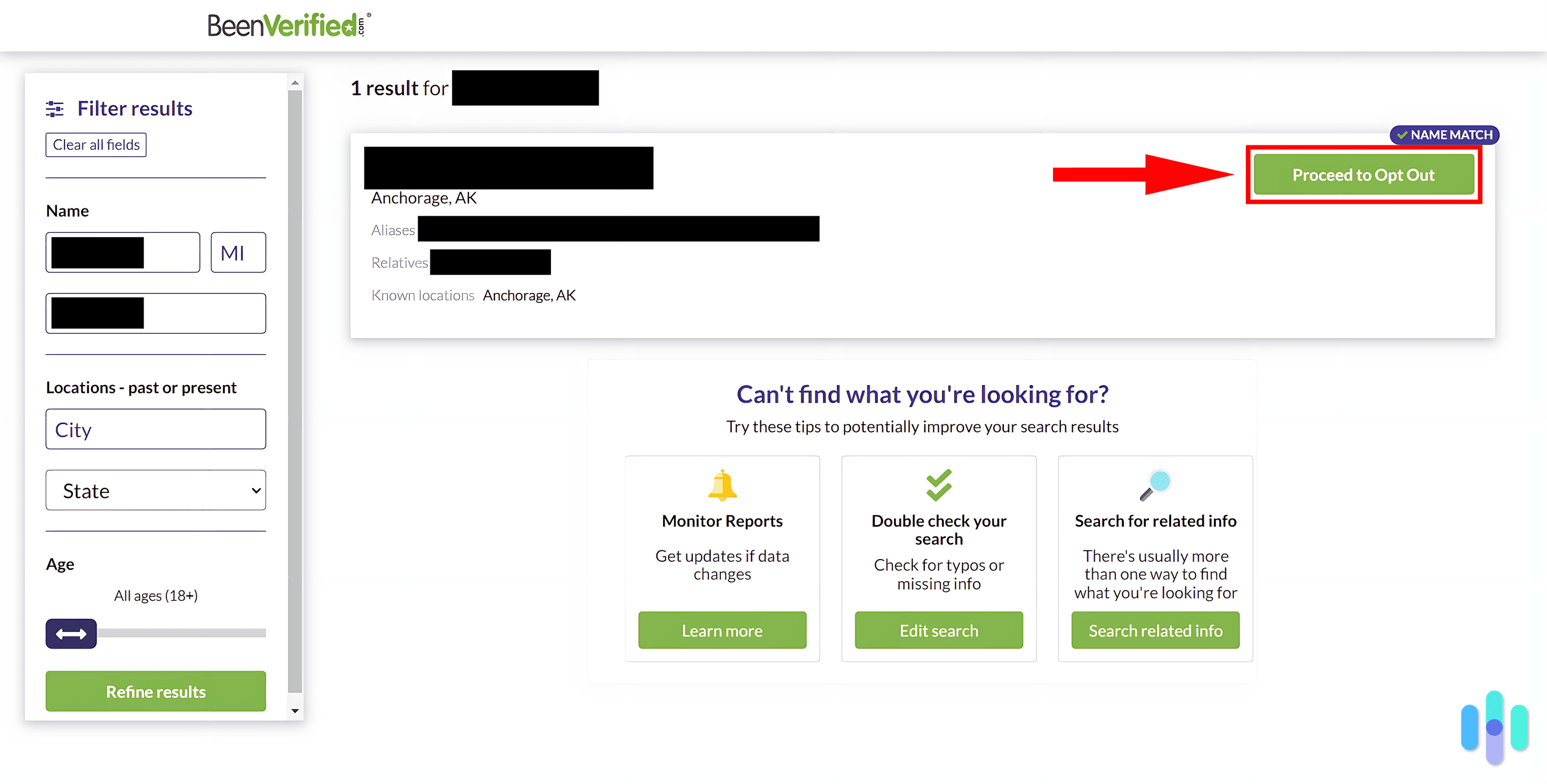Click the Proceed to Opt Out button
1547x784 pixels.
pyautogui.click(x=1363, y=174)
